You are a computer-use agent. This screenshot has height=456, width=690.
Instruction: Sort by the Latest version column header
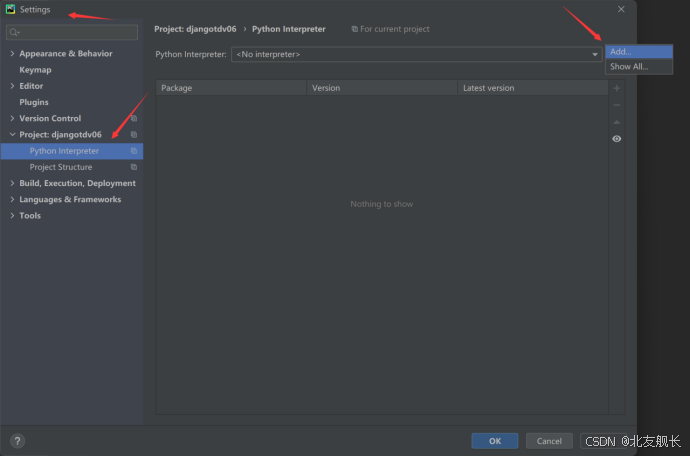(x=533, y=88)
